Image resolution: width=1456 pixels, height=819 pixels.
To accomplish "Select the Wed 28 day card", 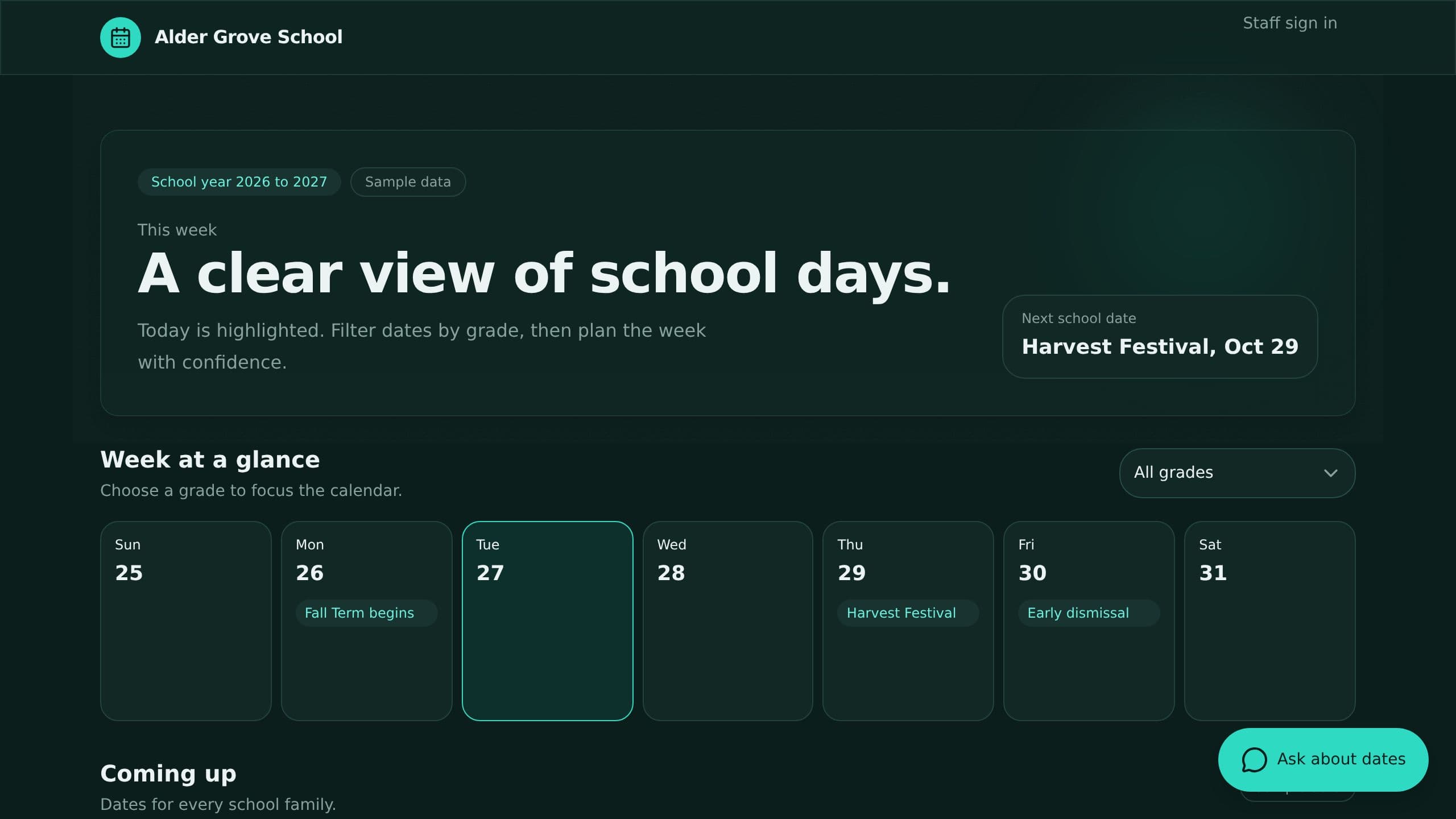I will pyautogui.click(x=727, y=621).
